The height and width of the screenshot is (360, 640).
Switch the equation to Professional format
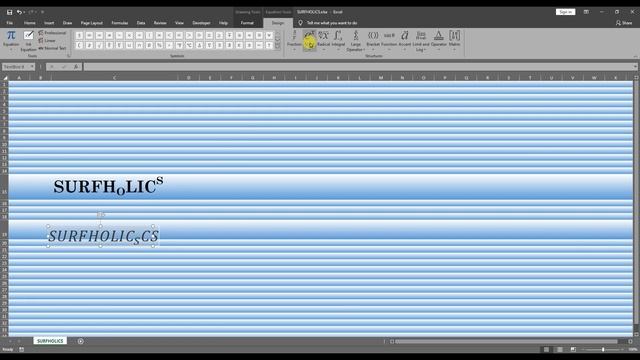(x=52, y=33)
